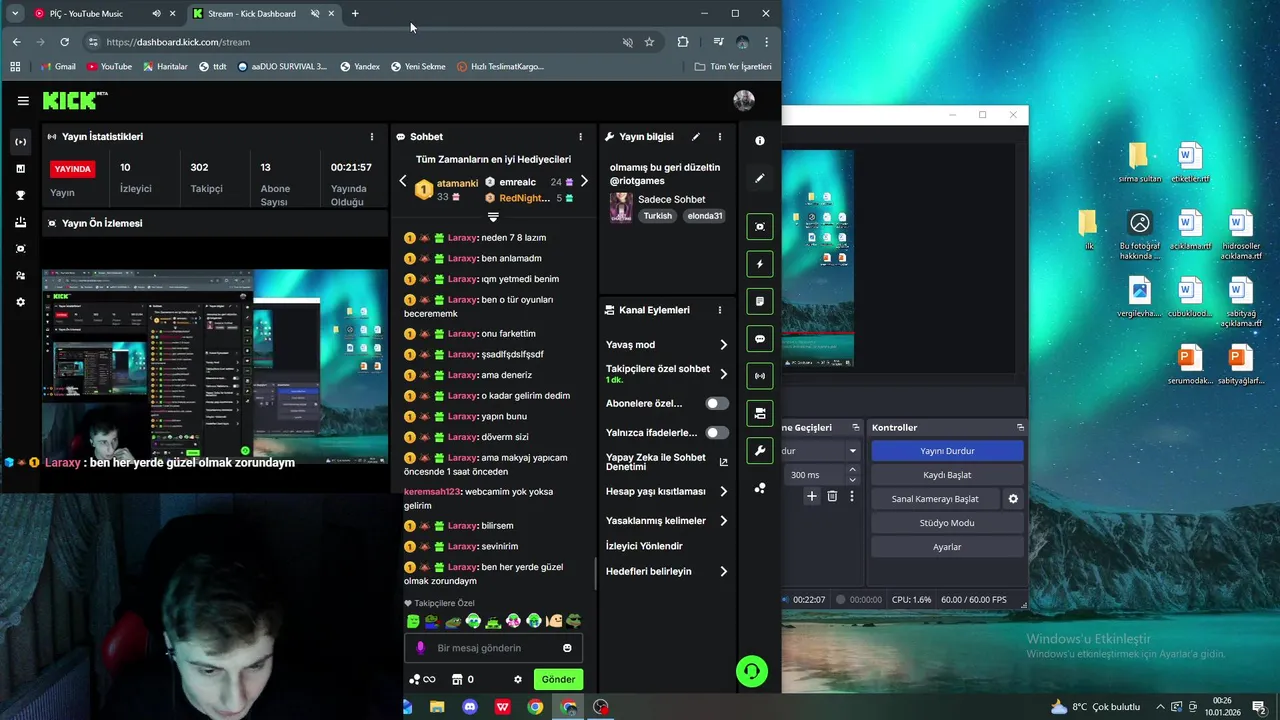Switch to the YouTube Music tab
This screenshot has height=720, width=1280.
point(86,14)
